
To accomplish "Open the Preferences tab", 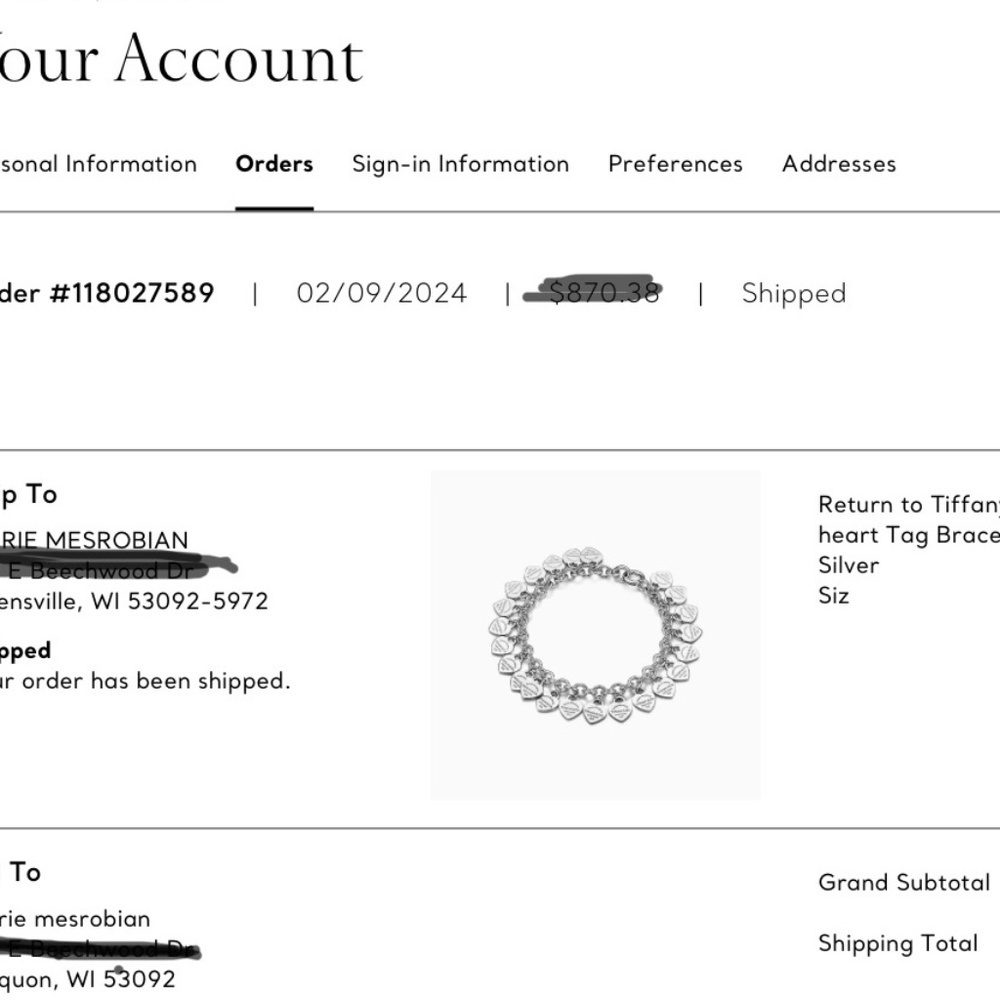I will (675, 164).
